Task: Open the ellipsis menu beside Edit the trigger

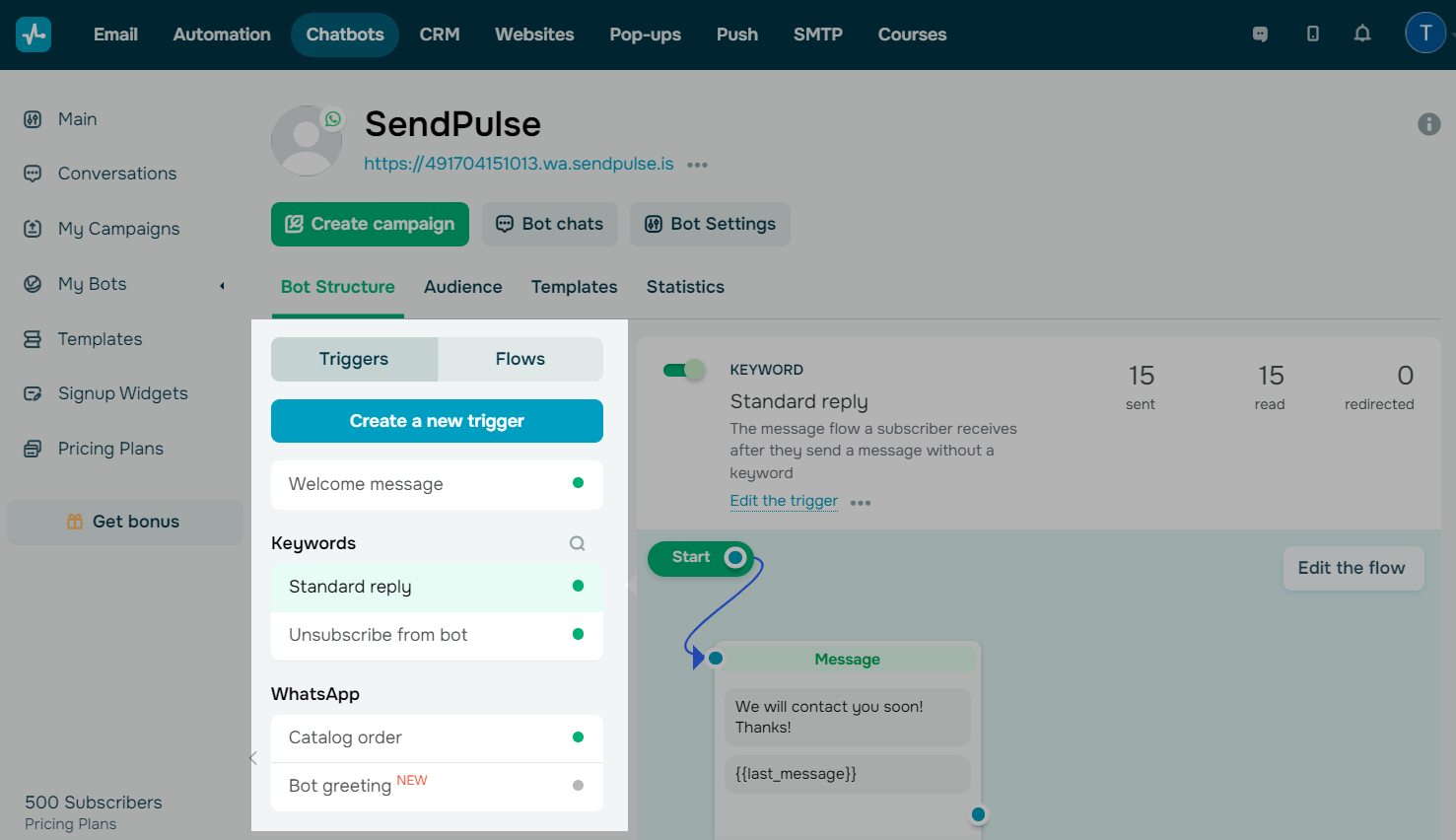Action: pos(860,503)
